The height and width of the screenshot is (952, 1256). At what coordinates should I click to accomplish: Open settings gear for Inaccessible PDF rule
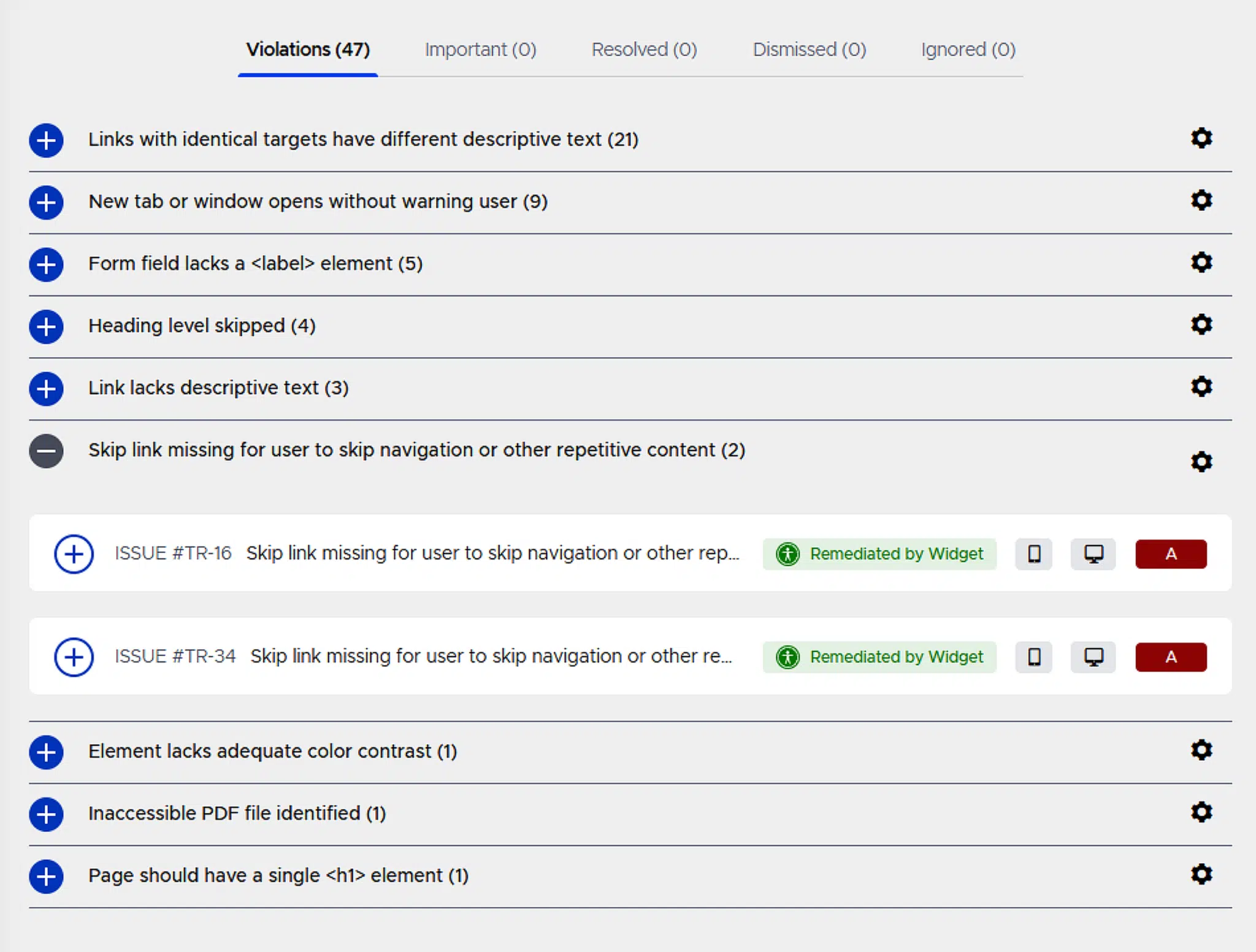[1201, 813]
